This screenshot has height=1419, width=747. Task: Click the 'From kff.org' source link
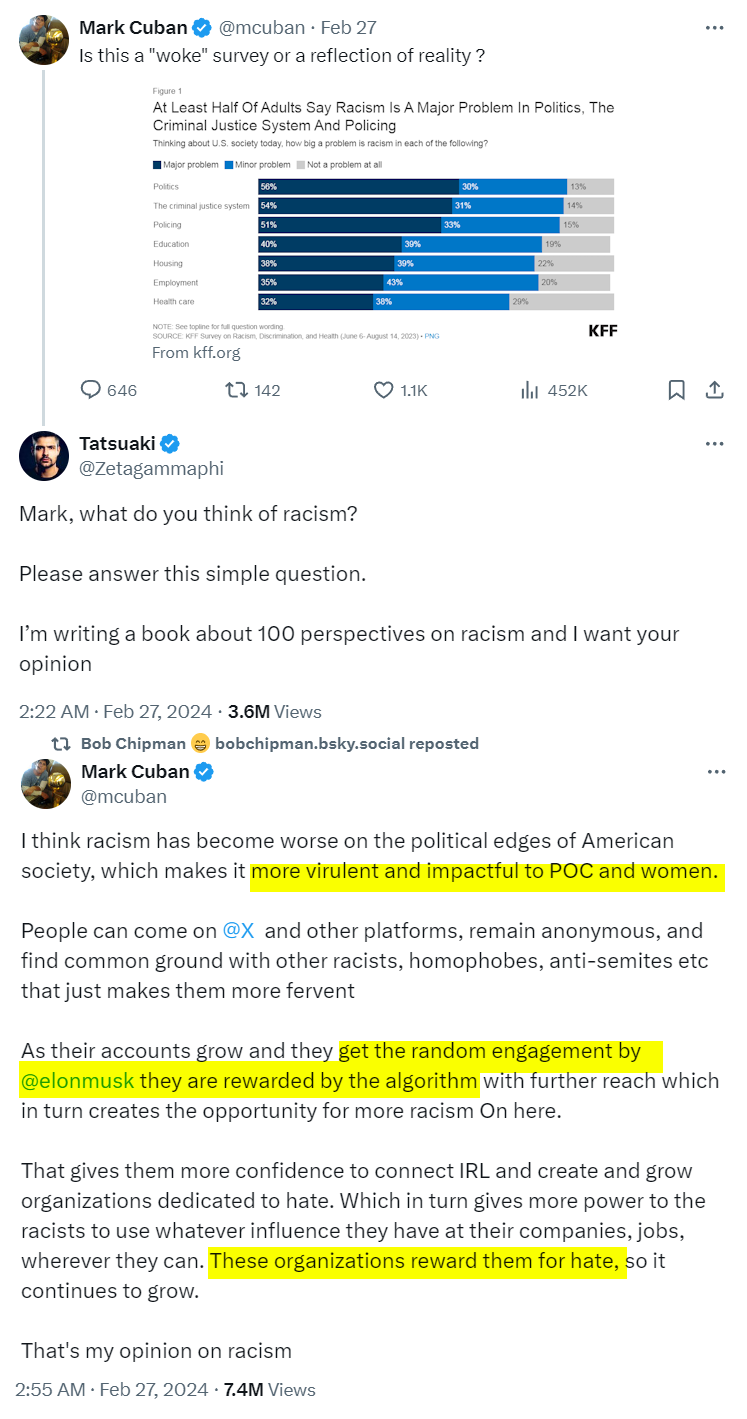[196, 352]
